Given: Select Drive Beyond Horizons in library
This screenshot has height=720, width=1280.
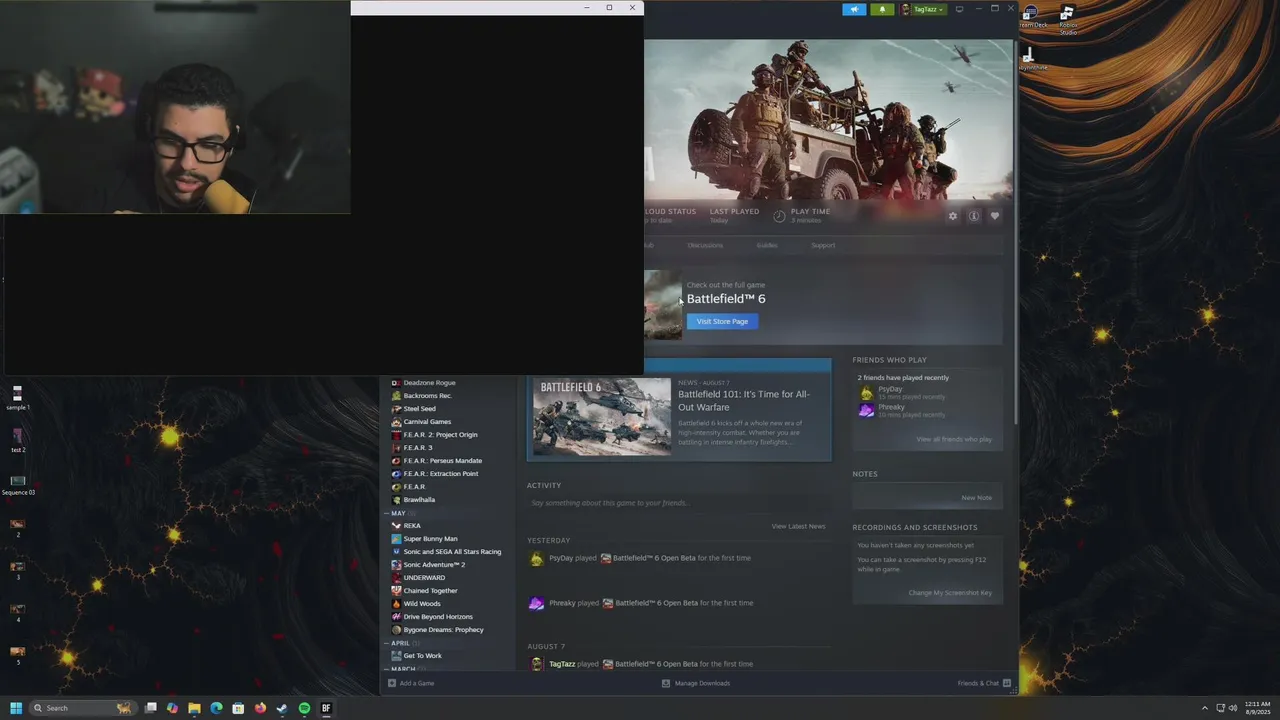Looking at the screenshot, I should 438,616.
